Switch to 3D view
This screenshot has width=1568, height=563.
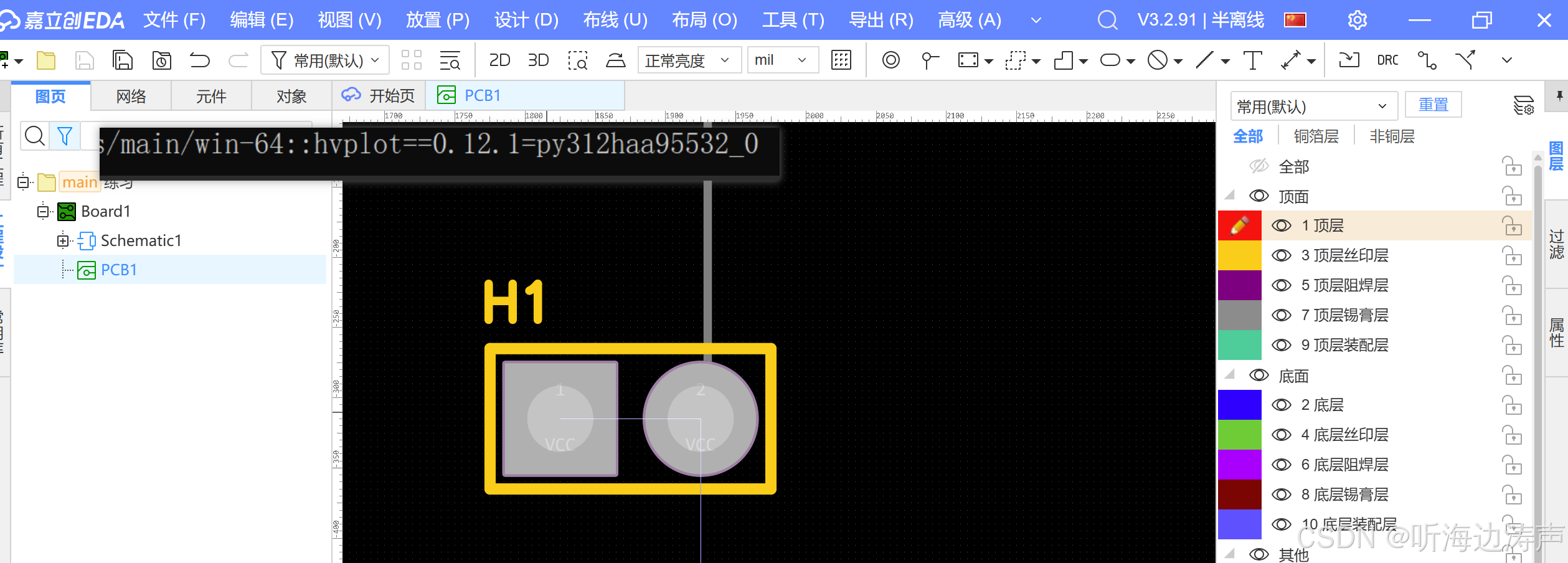(x=538, y=60)
